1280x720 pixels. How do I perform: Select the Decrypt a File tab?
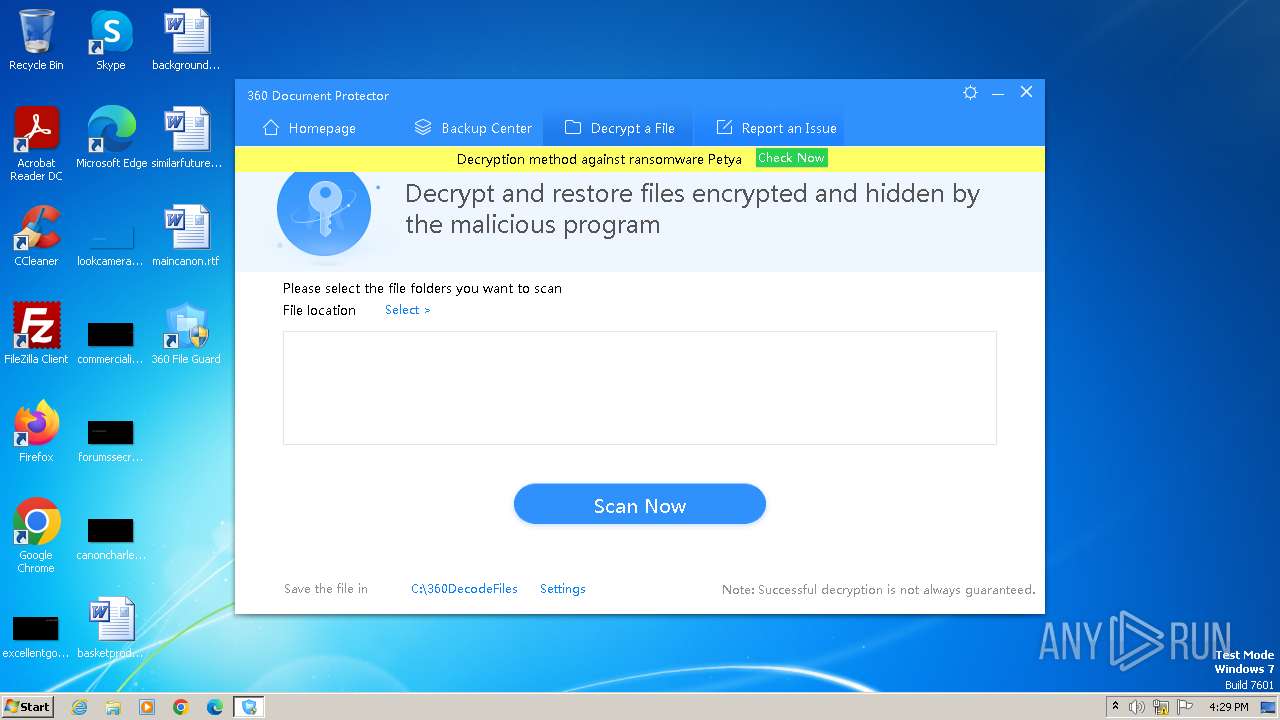[619, 128]
